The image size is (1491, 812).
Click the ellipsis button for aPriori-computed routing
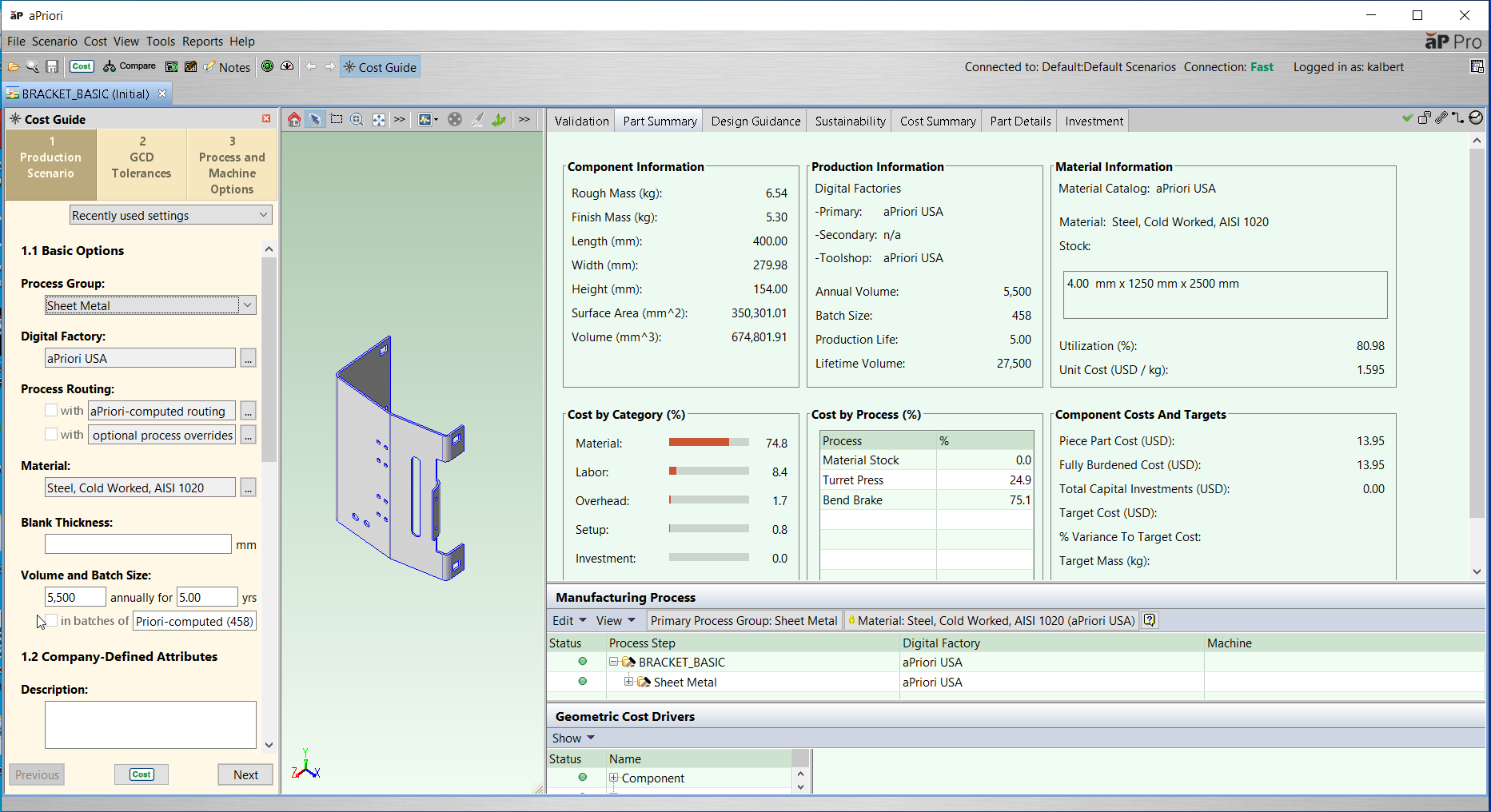249,411
